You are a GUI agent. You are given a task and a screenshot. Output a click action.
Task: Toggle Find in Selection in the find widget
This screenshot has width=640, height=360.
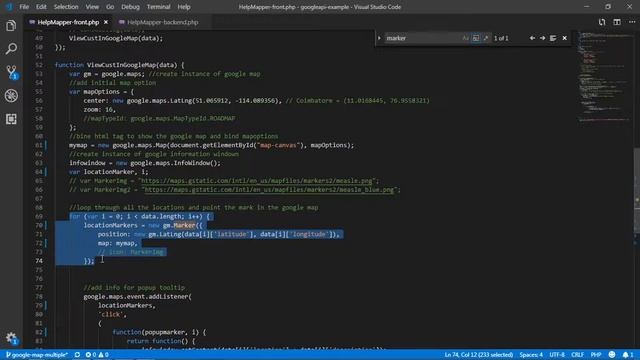point(553,38)
